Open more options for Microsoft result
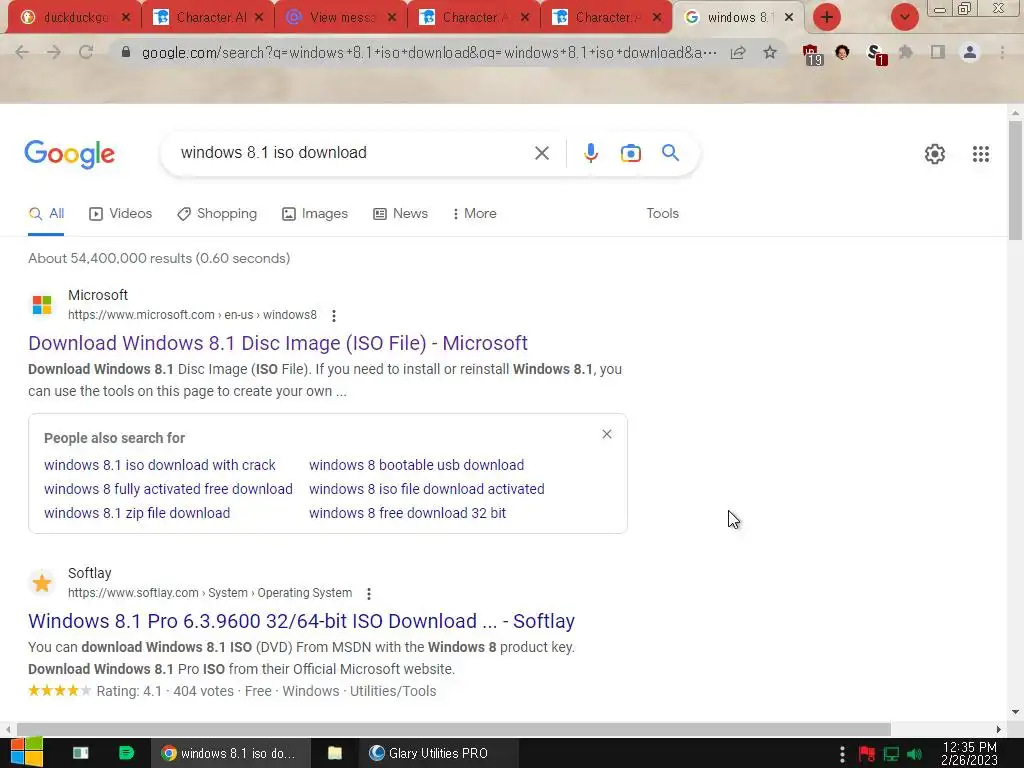The height and width of the screenshot is (768, 1024). [x=334, y=315]
